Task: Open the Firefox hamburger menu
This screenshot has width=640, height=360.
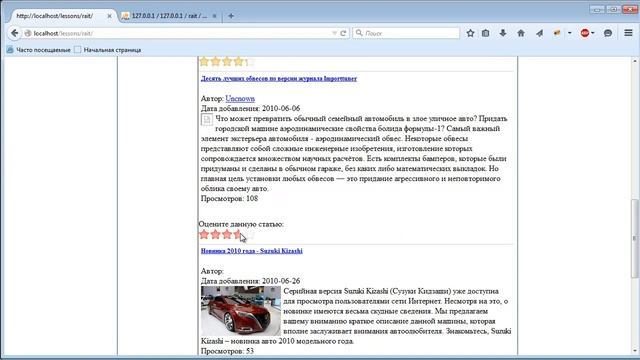Action: pyautogui.click(x=628, y=33)
